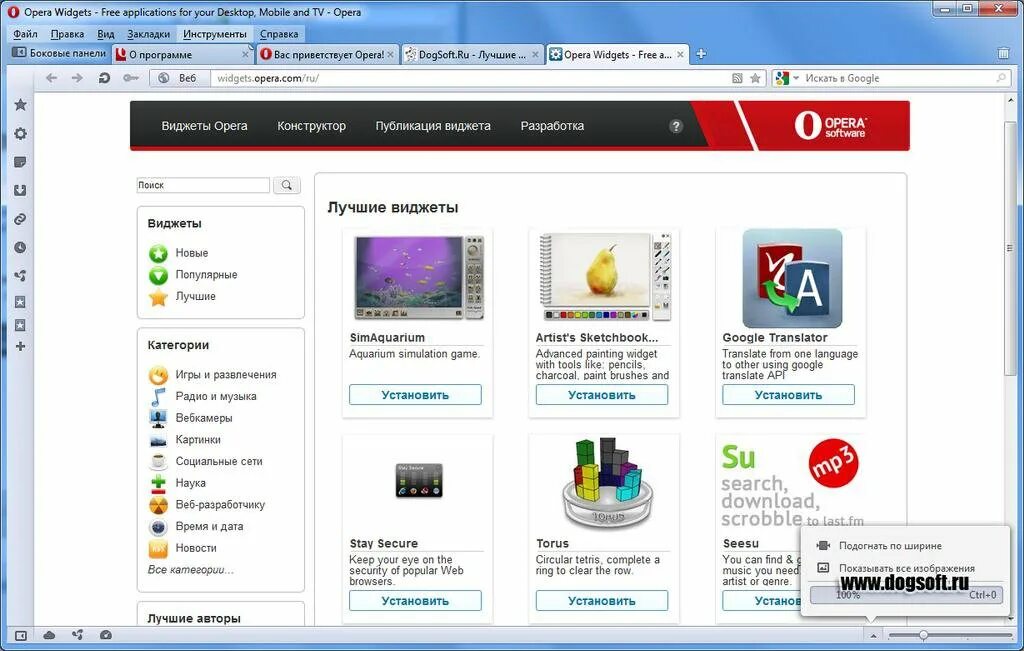The height and width of the screenshot is (651, 1024).
Task: Open Opera Unite icon in status bar
Action: click(78, 635)
